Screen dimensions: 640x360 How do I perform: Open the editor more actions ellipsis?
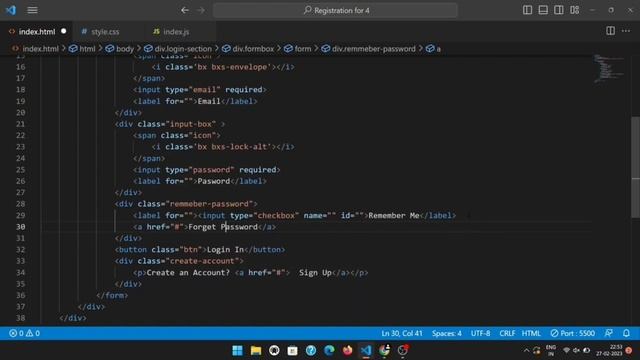click(x=626, y=31)
